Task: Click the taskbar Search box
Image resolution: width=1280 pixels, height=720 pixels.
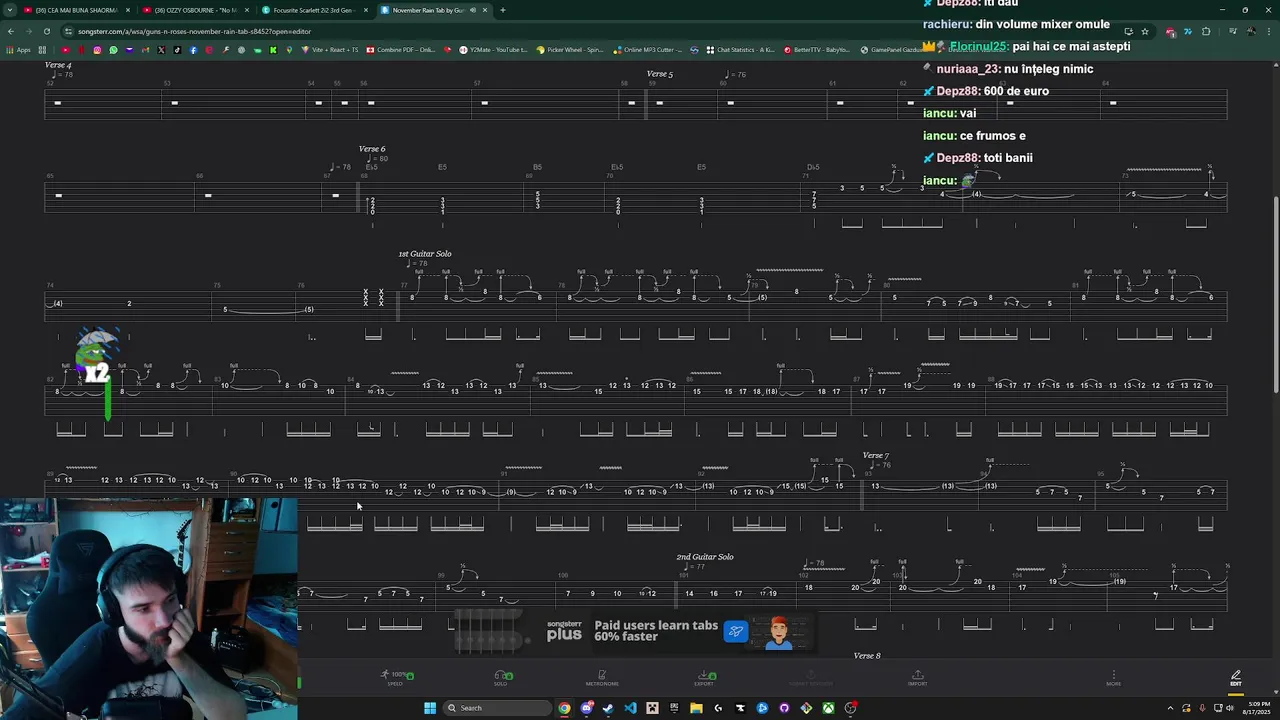Action: click(x=497, y=708)
